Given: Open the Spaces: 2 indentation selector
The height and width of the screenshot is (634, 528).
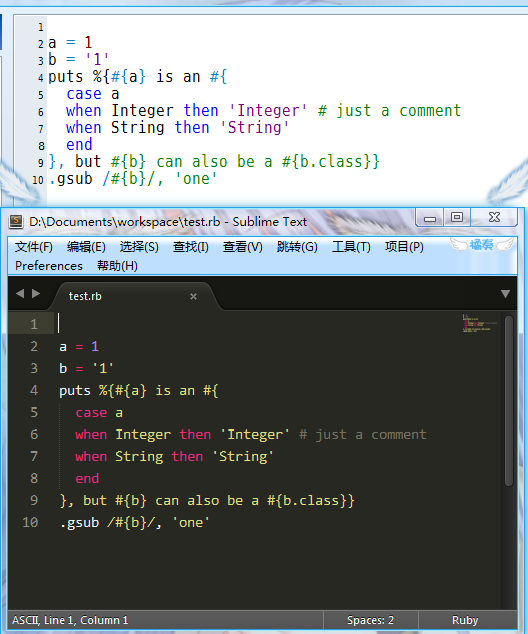Looking at the screenshot, I should click(x=370, y=620).
